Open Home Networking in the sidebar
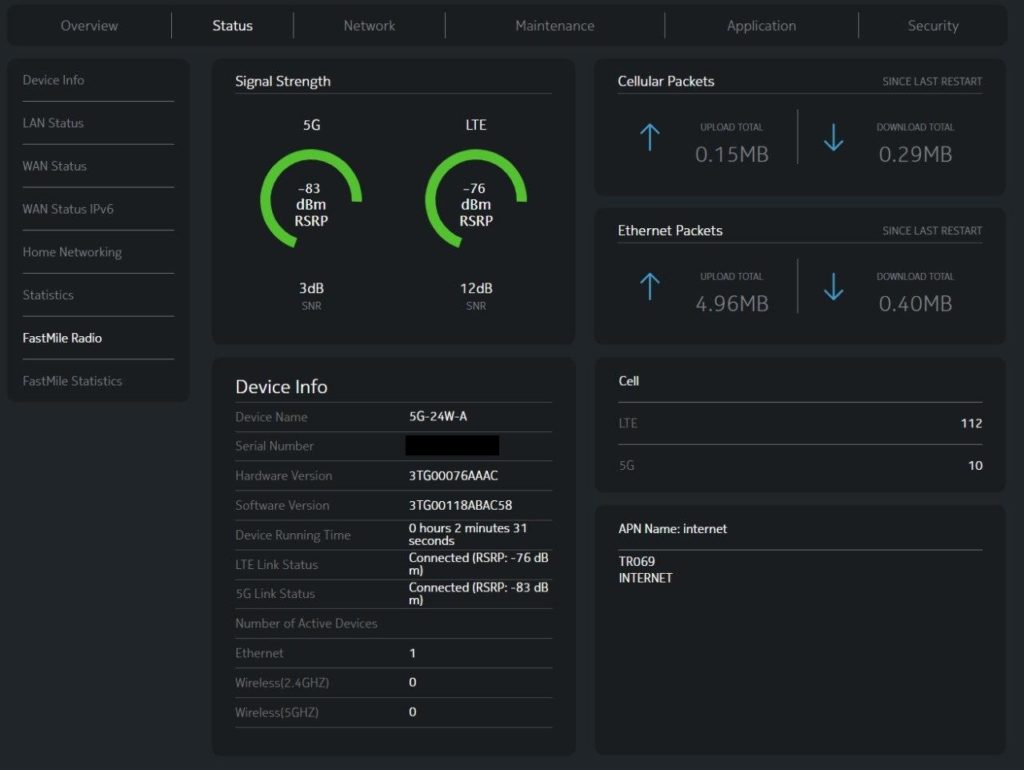Viewport: 1024px width, 770px height. pos(72,252)
